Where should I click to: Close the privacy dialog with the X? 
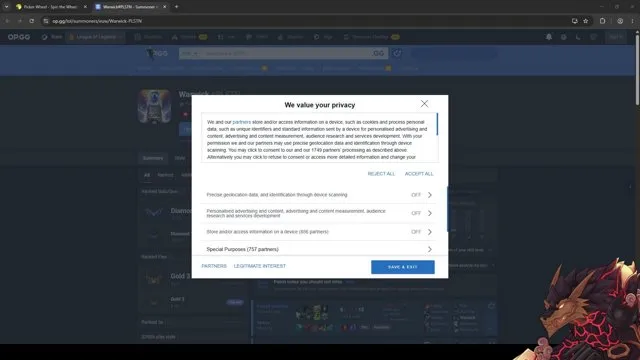(x=424, y=104)
